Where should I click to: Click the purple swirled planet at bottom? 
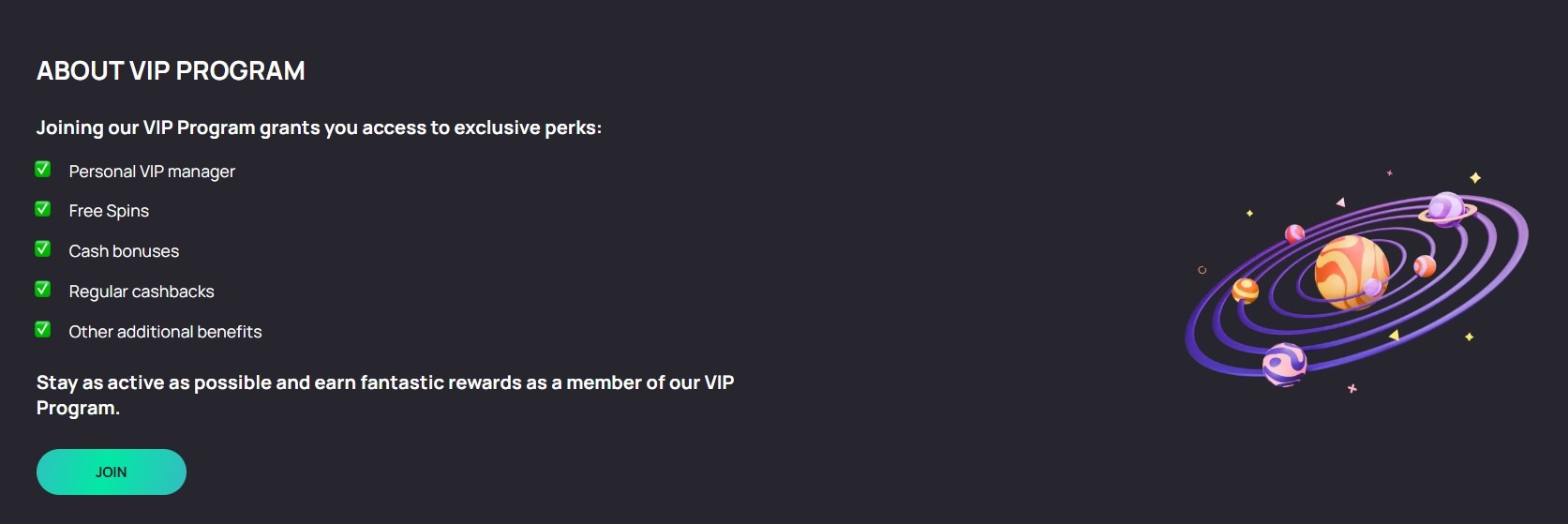click(1284, 365)
